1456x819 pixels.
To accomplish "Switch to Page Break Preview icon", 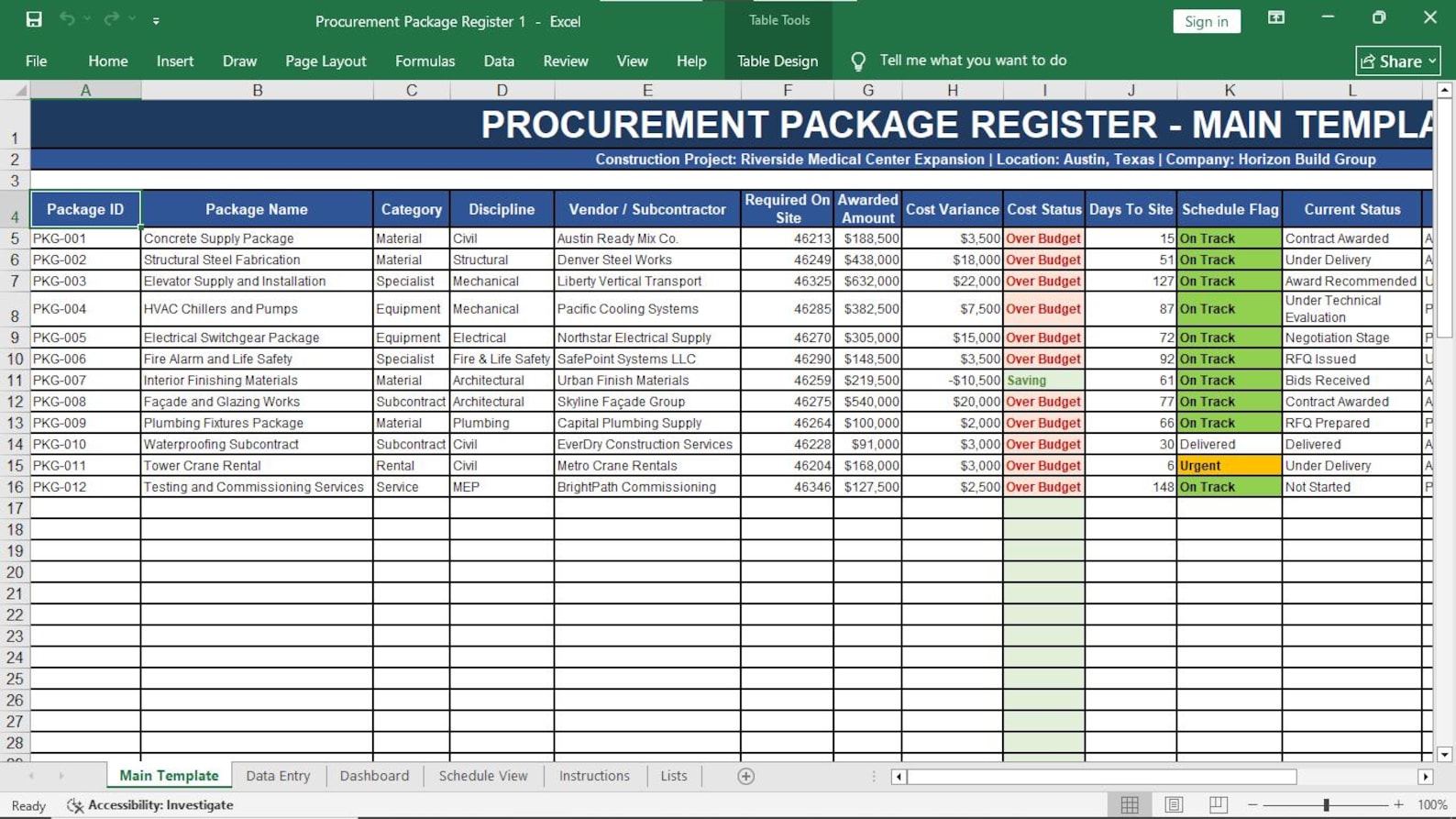I will pos(1218,805).
